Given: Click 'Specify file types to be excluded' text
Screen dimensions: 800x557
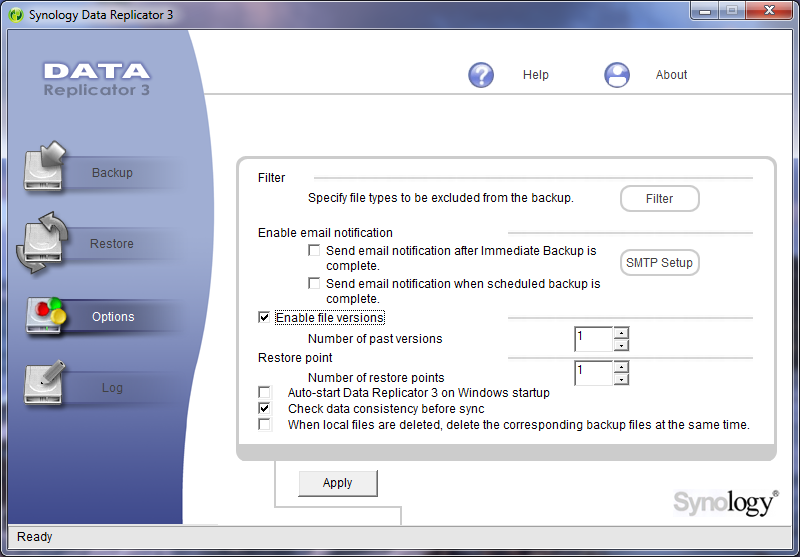Looking at the screenshot, I should pyautogui.click(x=441, y=198).
